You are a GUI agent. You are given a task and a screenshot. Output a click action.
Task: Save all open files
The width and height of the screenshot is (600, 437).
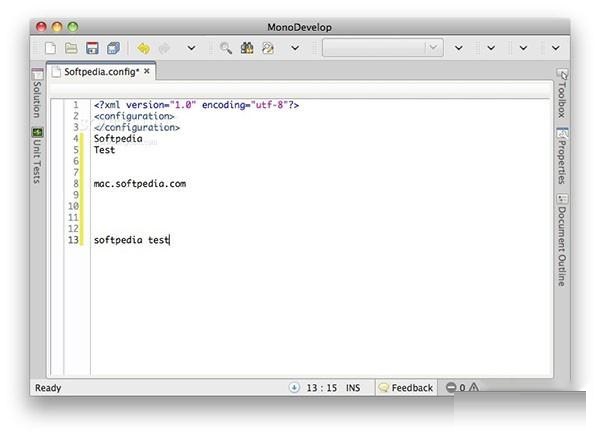coord(113,48)
